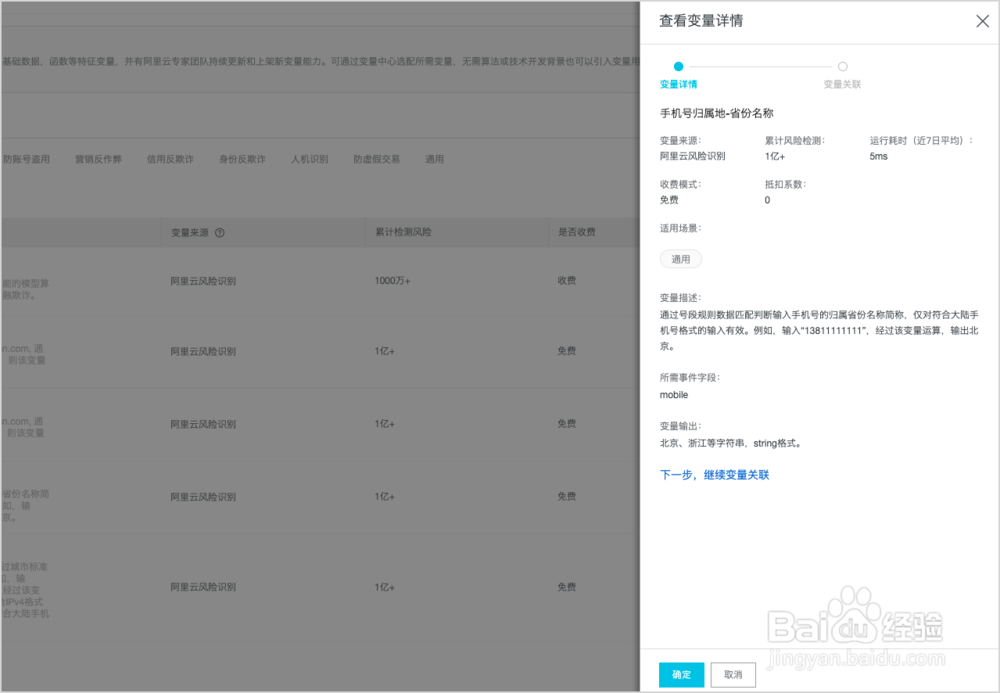Viewport: 1000px width, 693px height.
Task: Click the 通用 scenario tag
Action: coord(681,259)
